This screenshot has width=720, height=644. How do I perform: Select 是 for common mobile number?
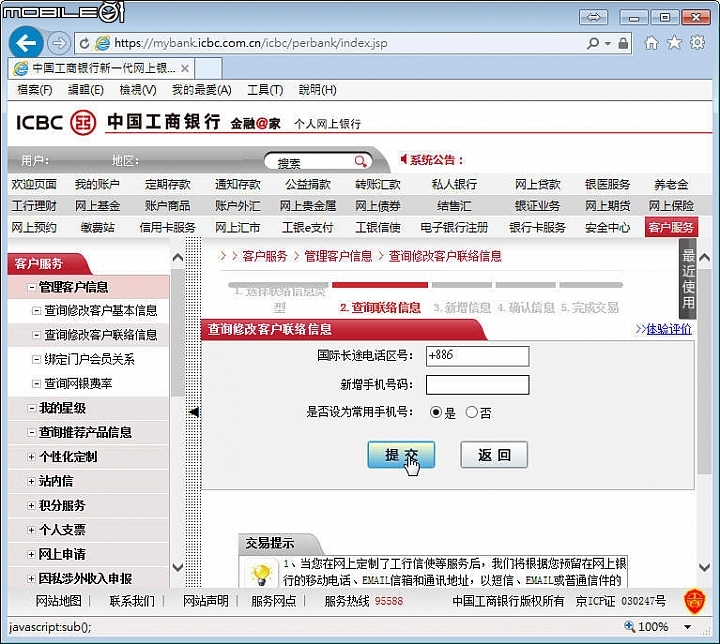[435, 412]
